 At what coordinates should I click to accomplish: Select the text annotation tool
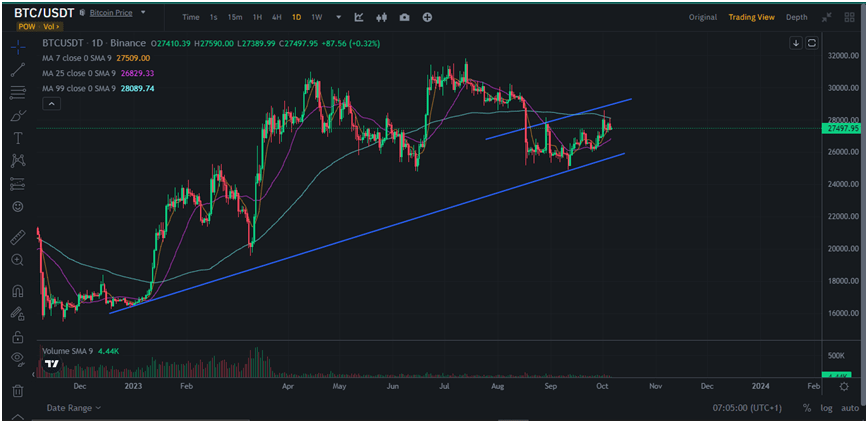17,138
